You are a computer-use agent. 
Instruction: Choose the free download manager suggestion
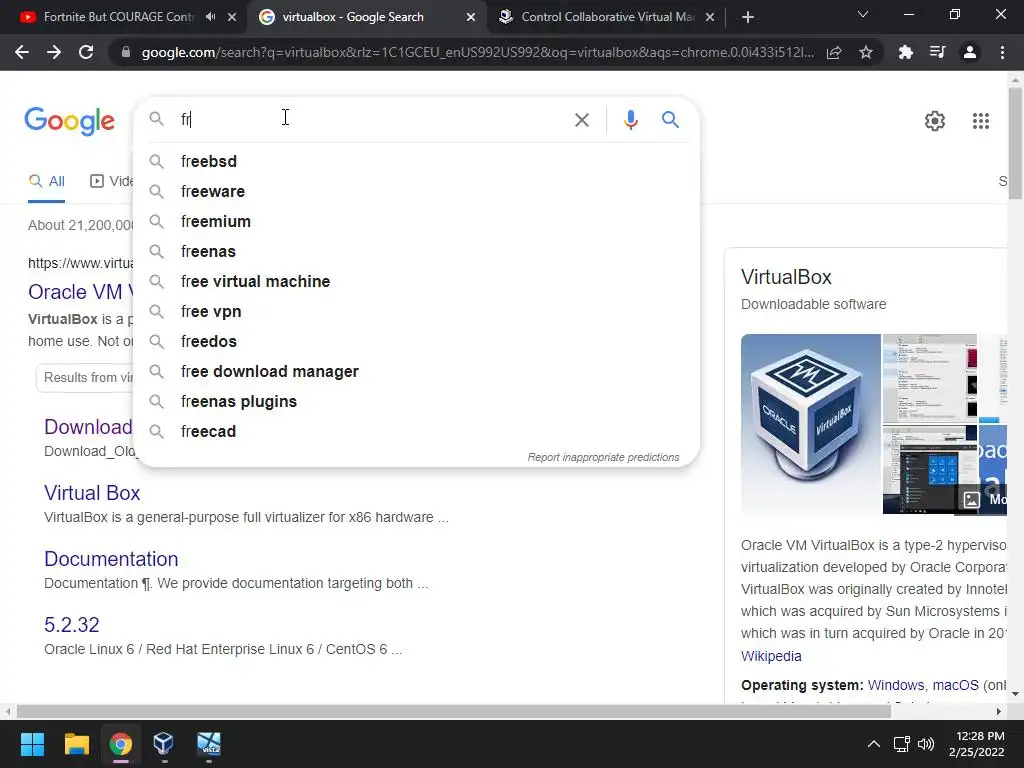tap(416, 372)
